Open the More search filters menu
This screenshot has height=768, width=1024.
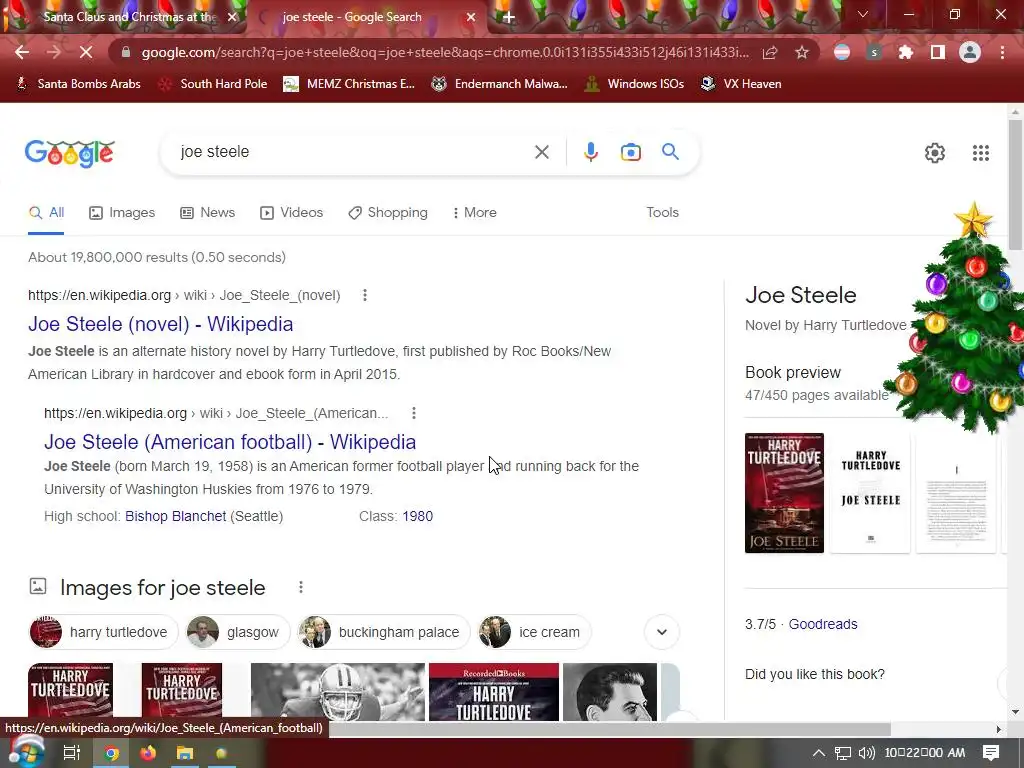point(474,212)
